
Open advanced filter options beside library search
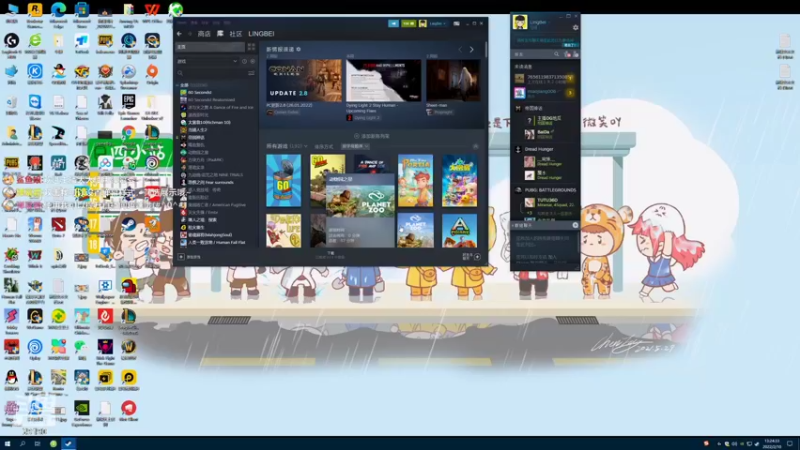(x=251, y=73)
